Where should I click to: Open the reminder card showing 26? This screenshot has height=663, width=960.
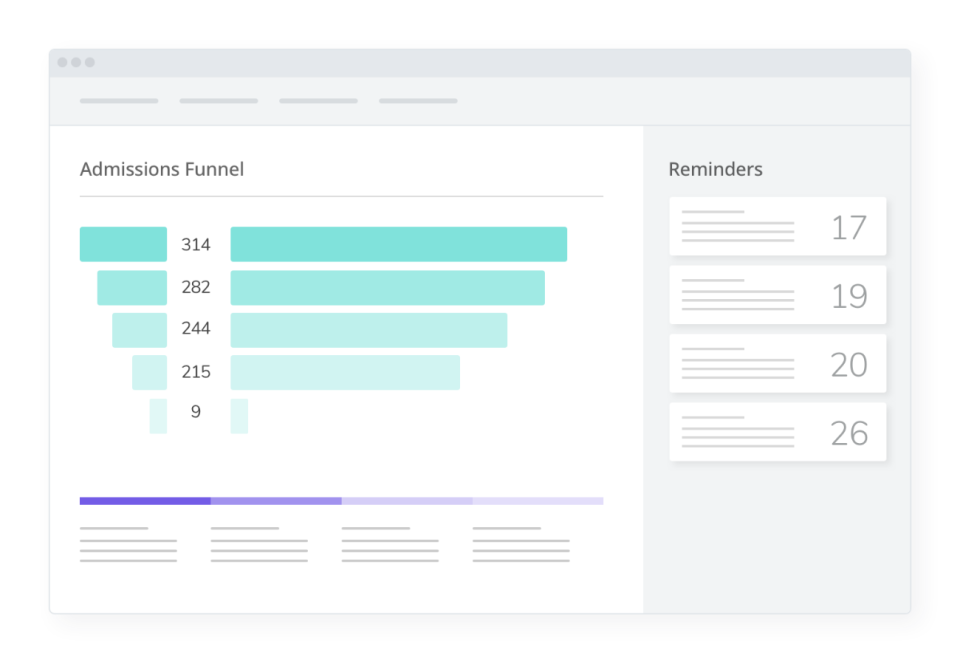click(777, 432)
